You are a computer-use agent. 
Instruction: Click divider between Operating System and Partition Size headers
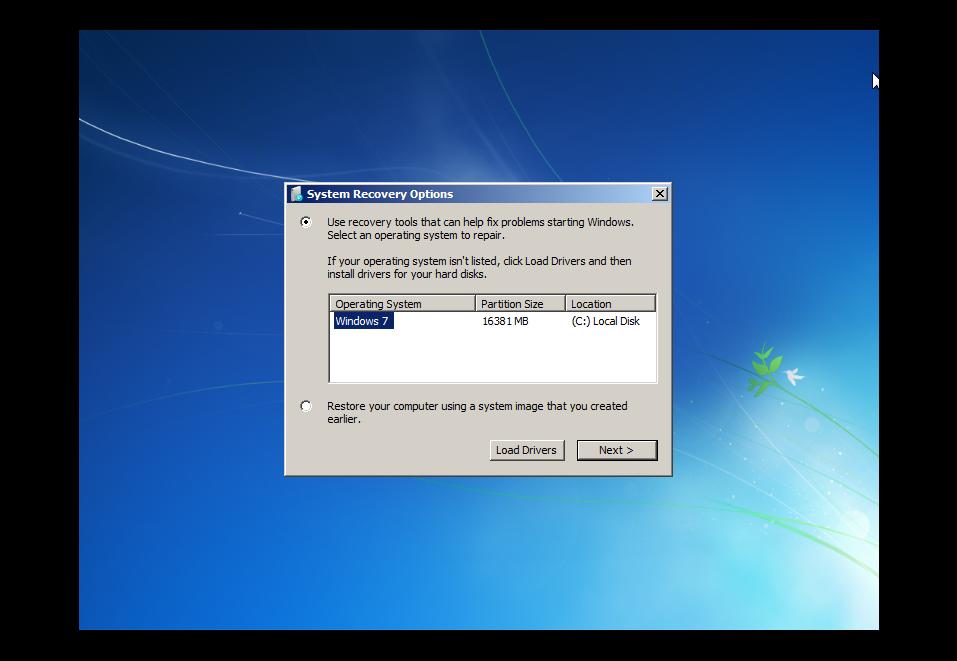[475, 304]
